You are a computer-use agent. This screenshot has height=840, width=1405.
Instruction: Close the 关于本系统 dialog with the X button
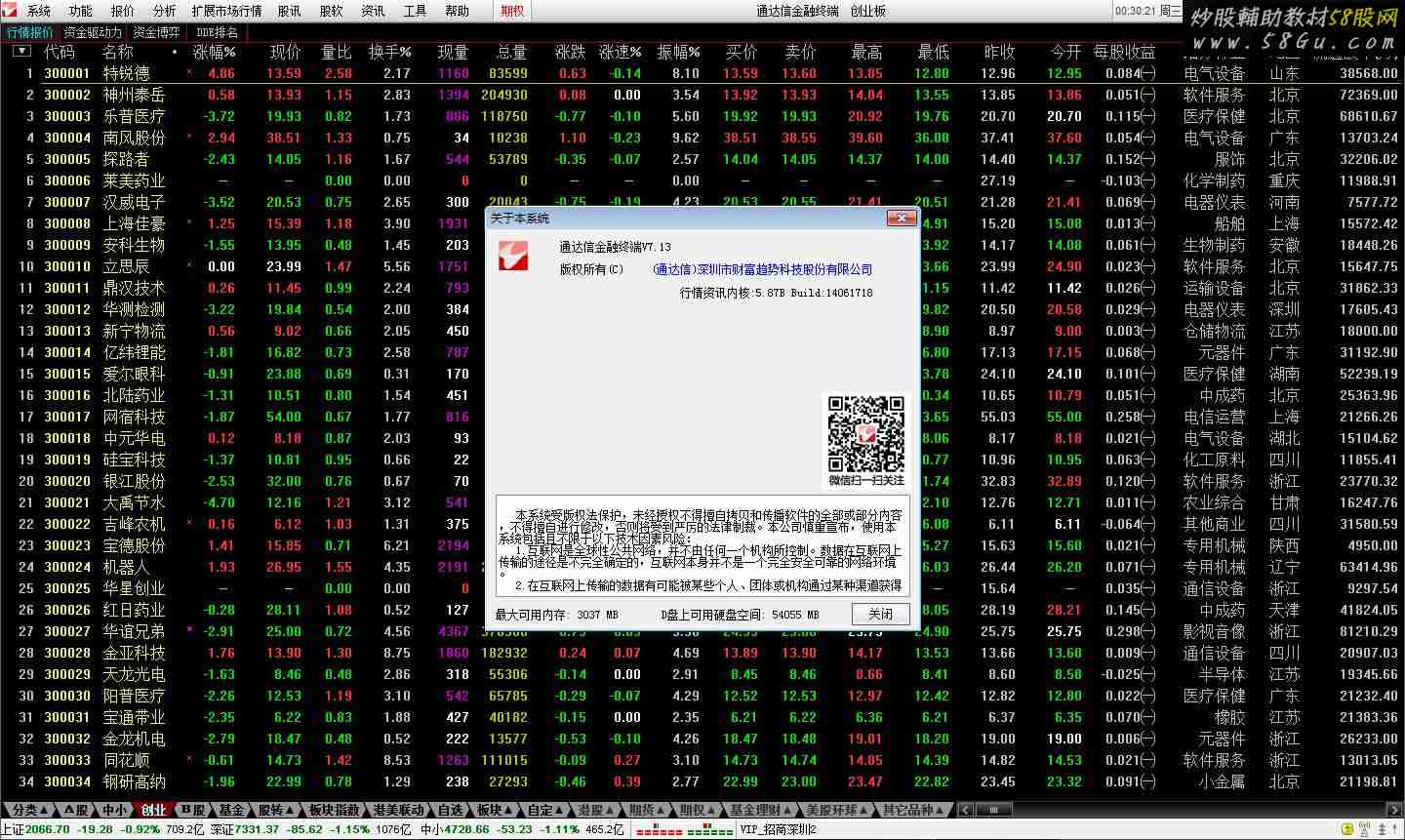point(901,218)
